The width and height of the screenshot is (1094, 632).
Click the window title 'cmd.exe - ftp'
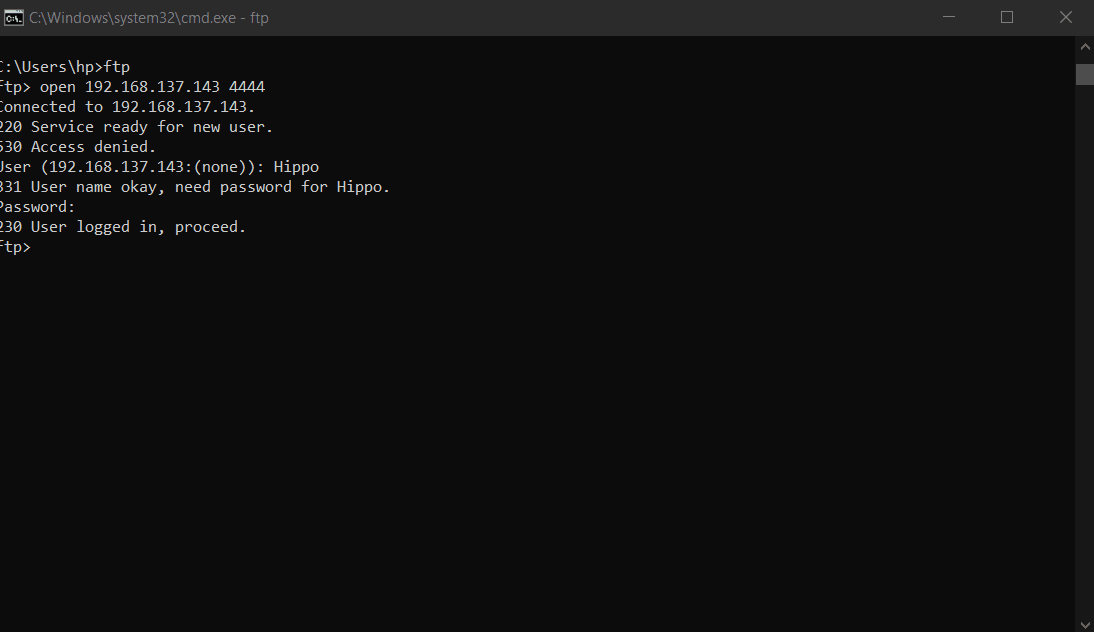(149, 18)
